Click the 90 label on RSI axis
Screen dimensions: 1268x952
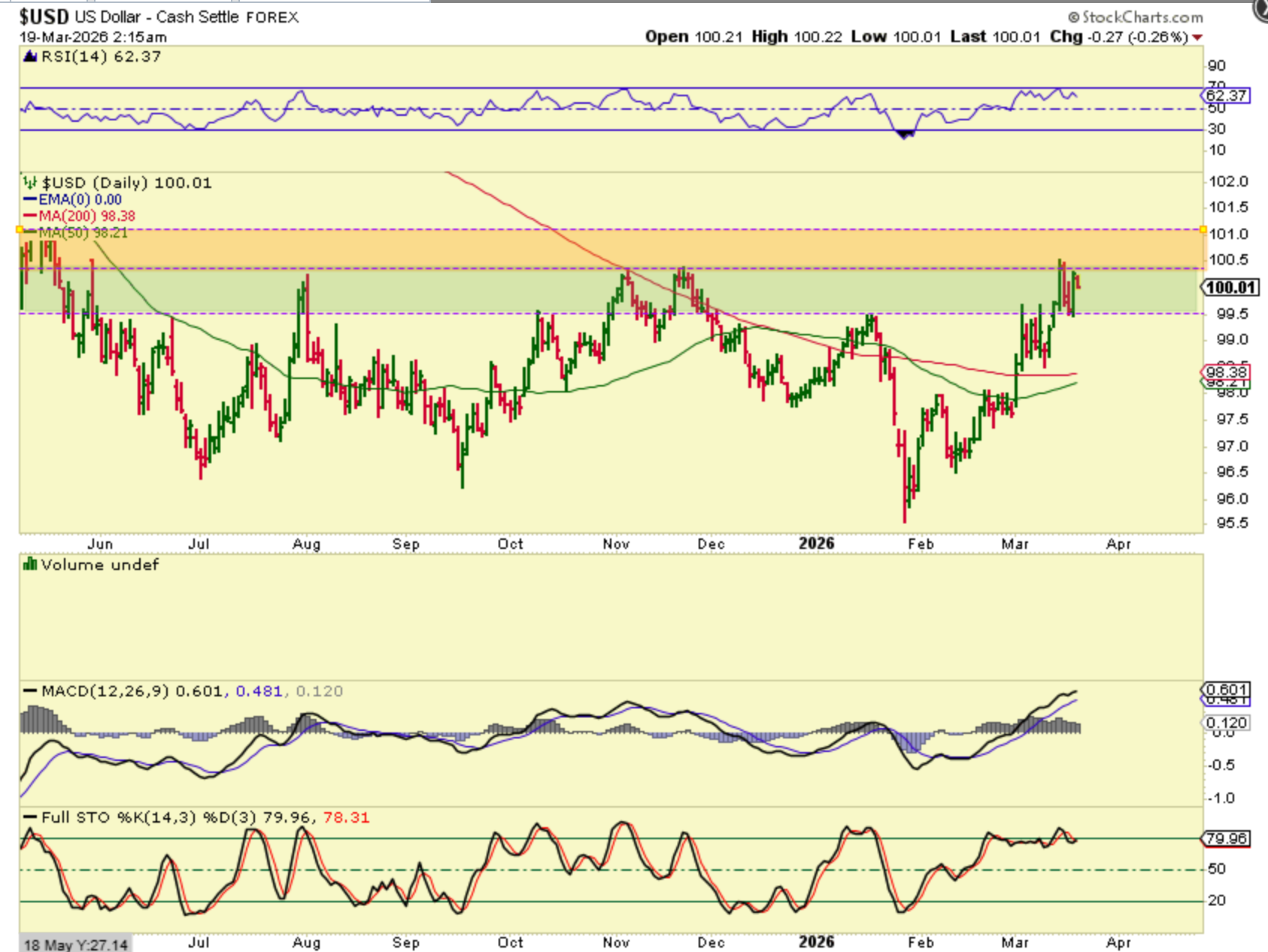(1217, 66)
